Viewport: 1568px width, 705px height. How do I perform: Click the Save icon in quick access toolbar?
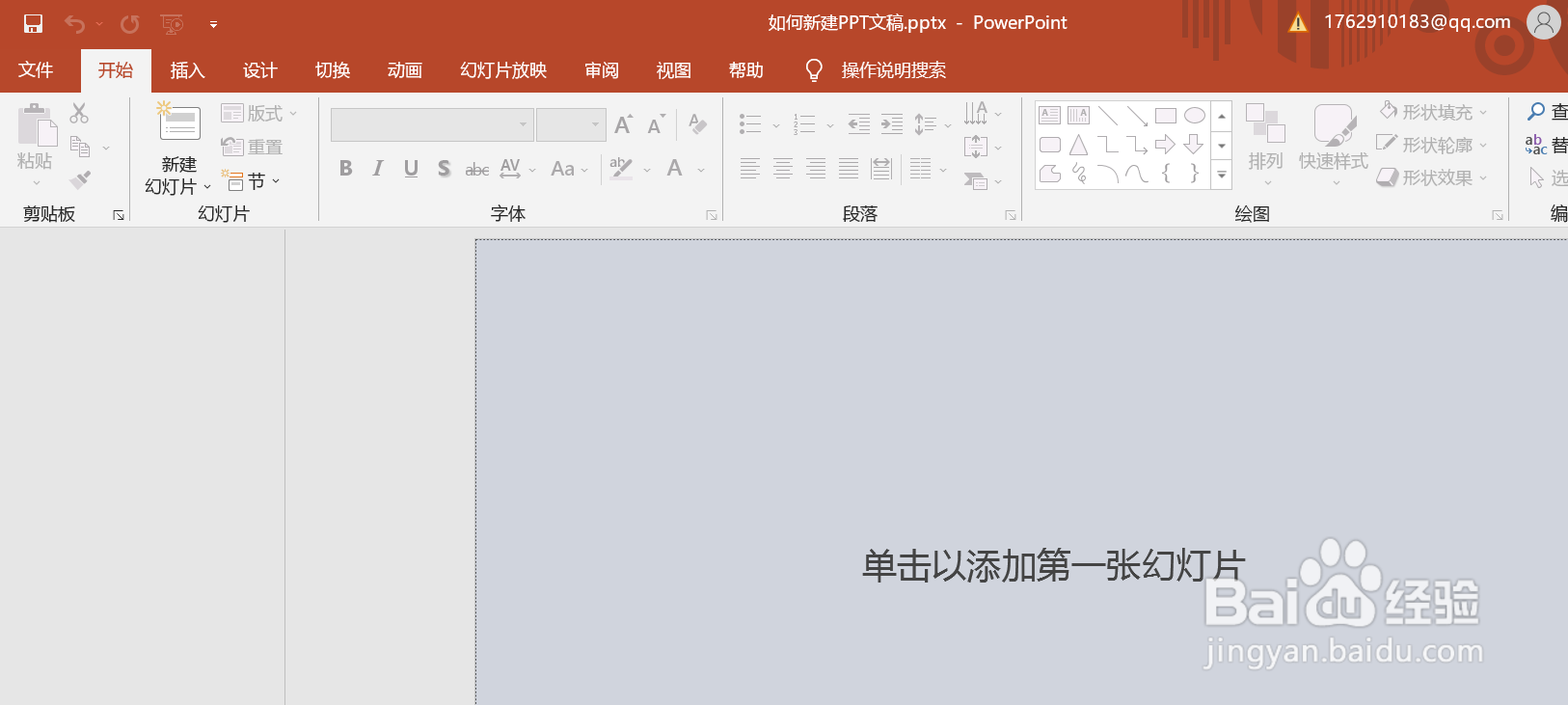pyautogui.click(x=34, y=23)
